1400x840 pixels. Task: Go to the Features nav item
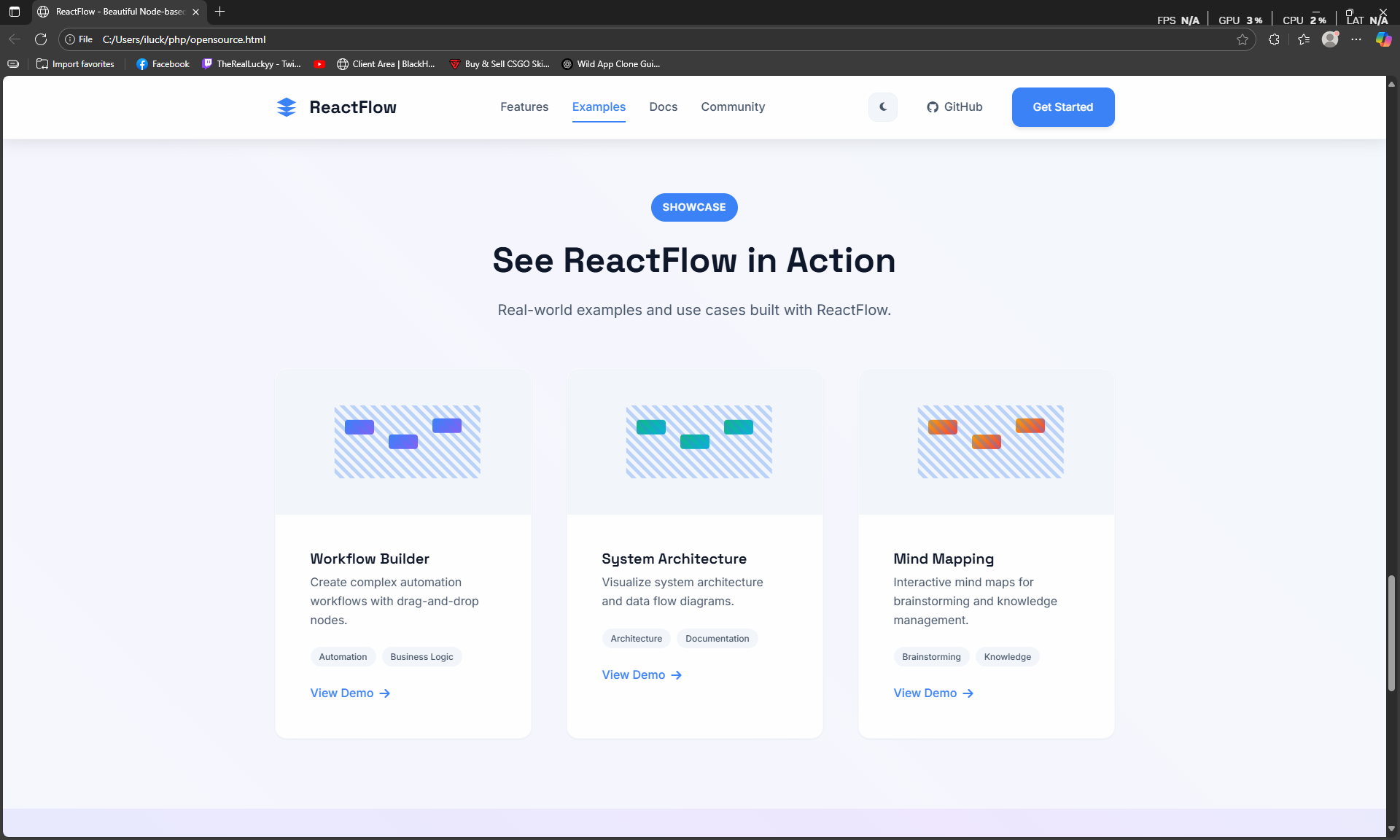coord(524,107)
